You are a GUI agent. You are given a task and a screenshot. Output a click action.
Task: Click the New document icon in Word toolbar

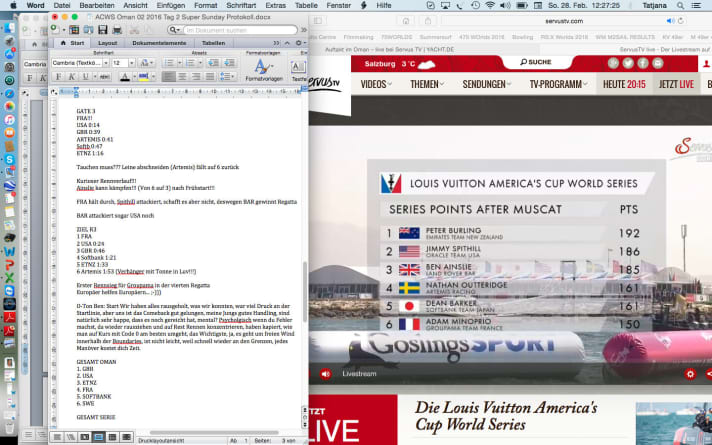point(54,29)
